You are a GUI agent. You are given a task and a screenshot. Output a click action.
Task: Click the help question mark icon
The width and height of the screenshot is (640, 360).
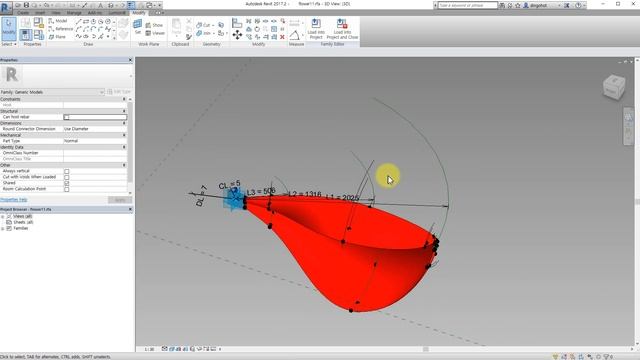click(578, 5)
